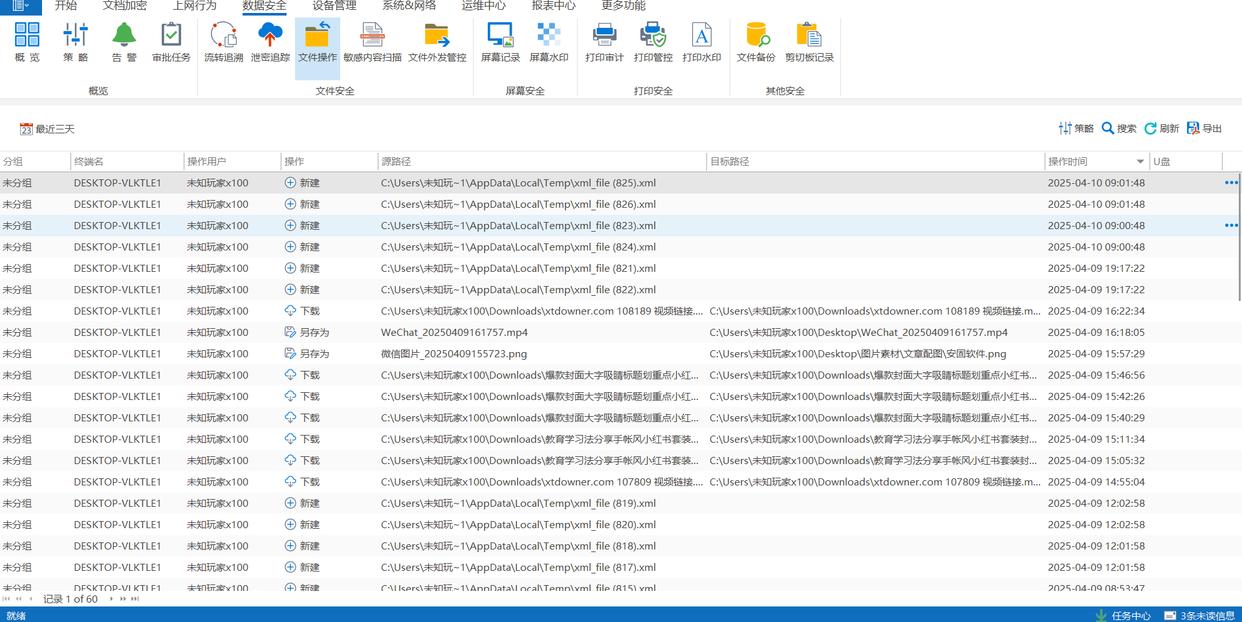Open the 最近三天 date range picker

click(47, 129)
